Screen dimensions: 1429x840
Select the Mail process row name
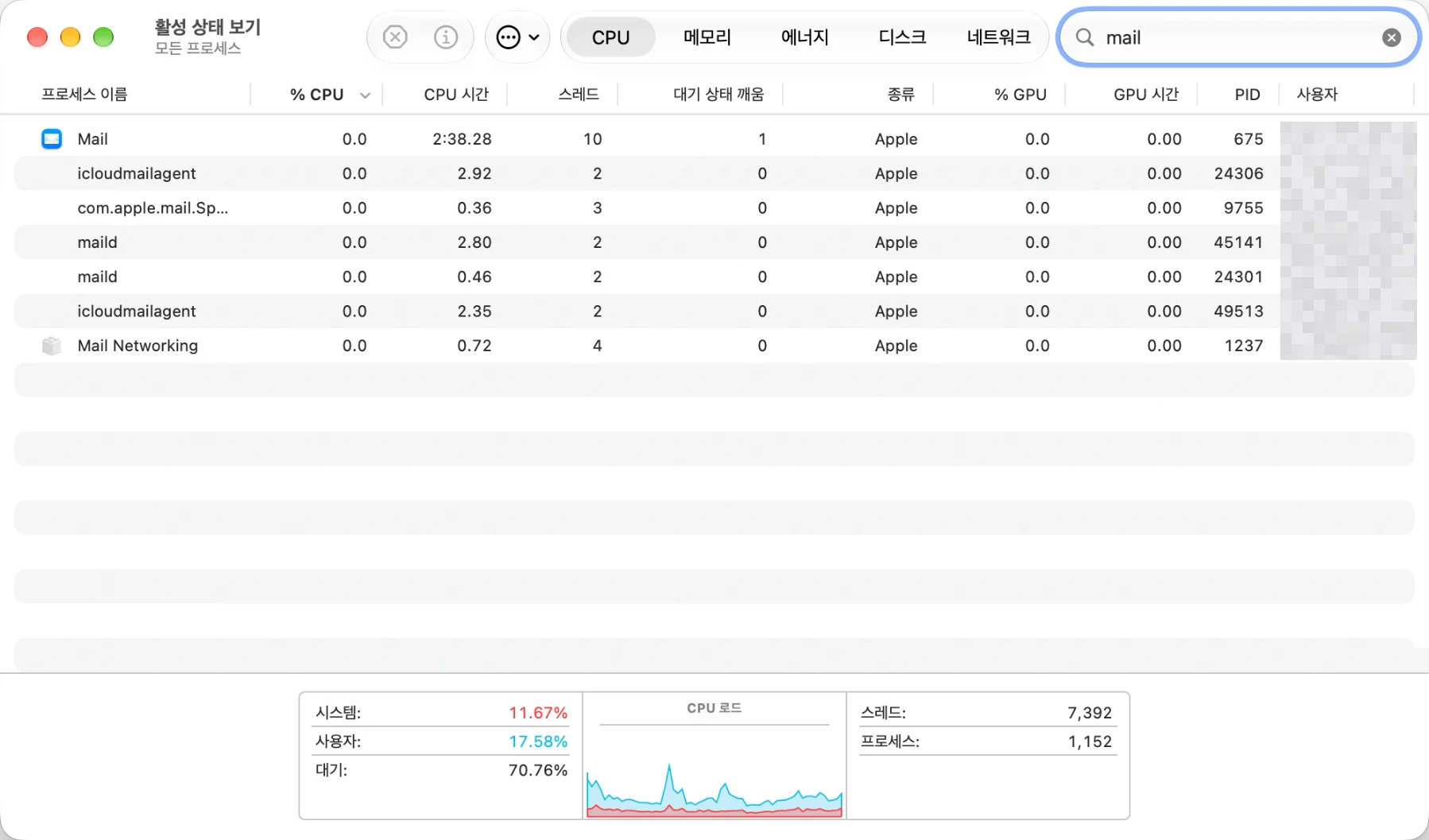[92, 139]
